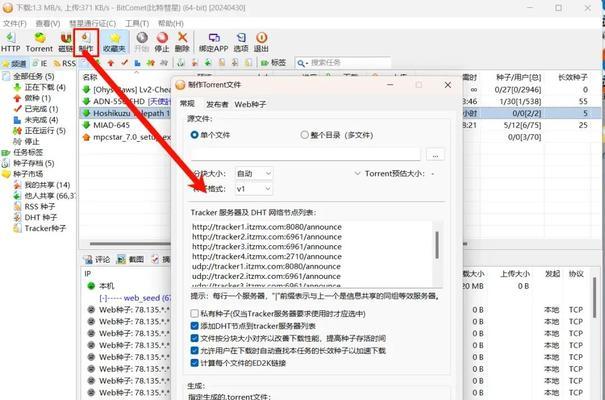
Task: Select the 整个目录 (多文件) radio button
Action: (x=304, y=135)
